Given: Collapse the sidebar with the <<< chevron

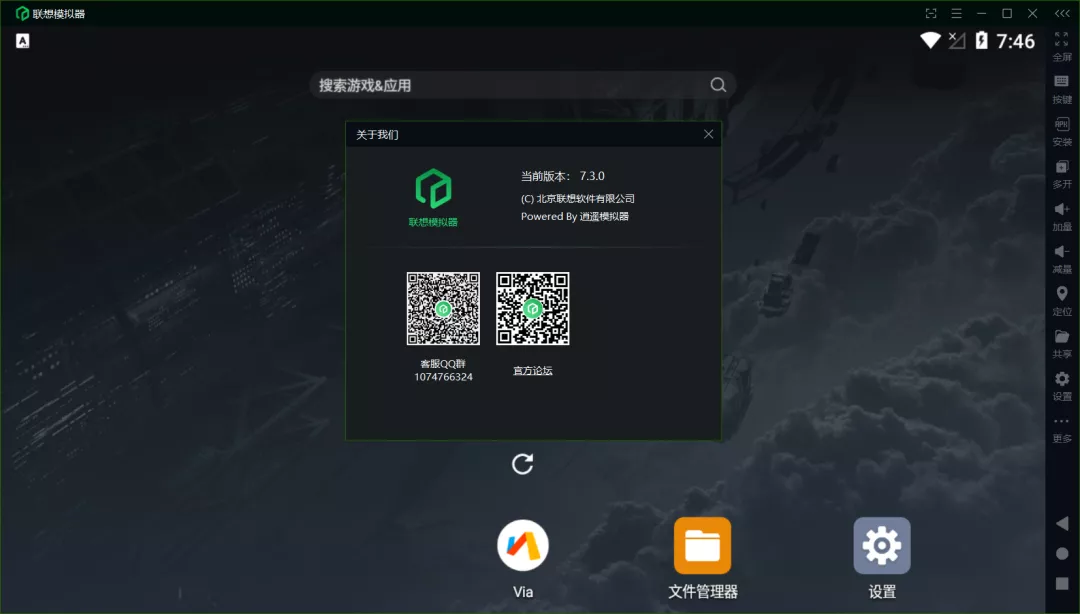Looking at the screenshot, I should pos(1061,13).
